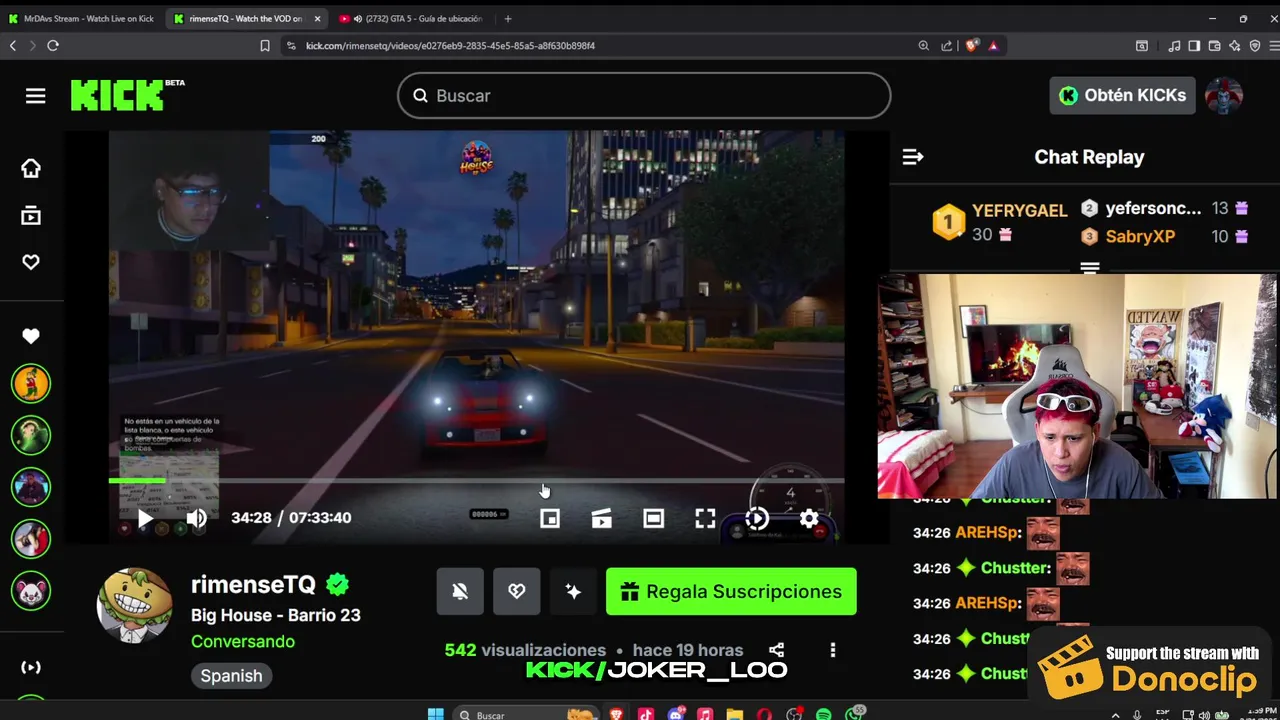Open a new browser tab
Image resolution: width=1280 pixels, height=720 pixels.
pyautogui.click(x=508, y=19)
